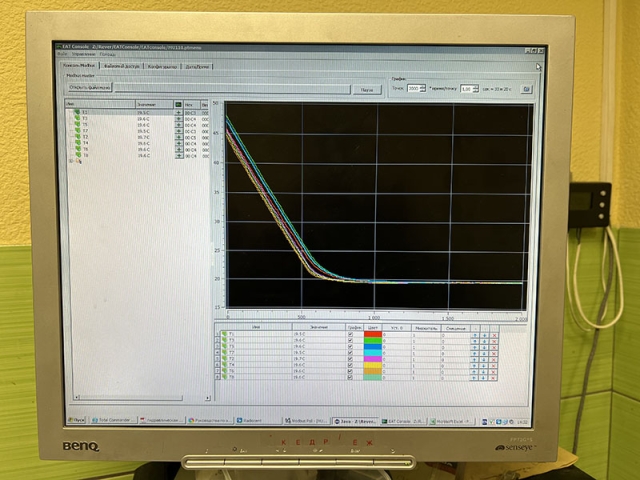Click the plus icon in the last sensor row
This screenshot has width=640, height=480.
[x=179, y=156]
